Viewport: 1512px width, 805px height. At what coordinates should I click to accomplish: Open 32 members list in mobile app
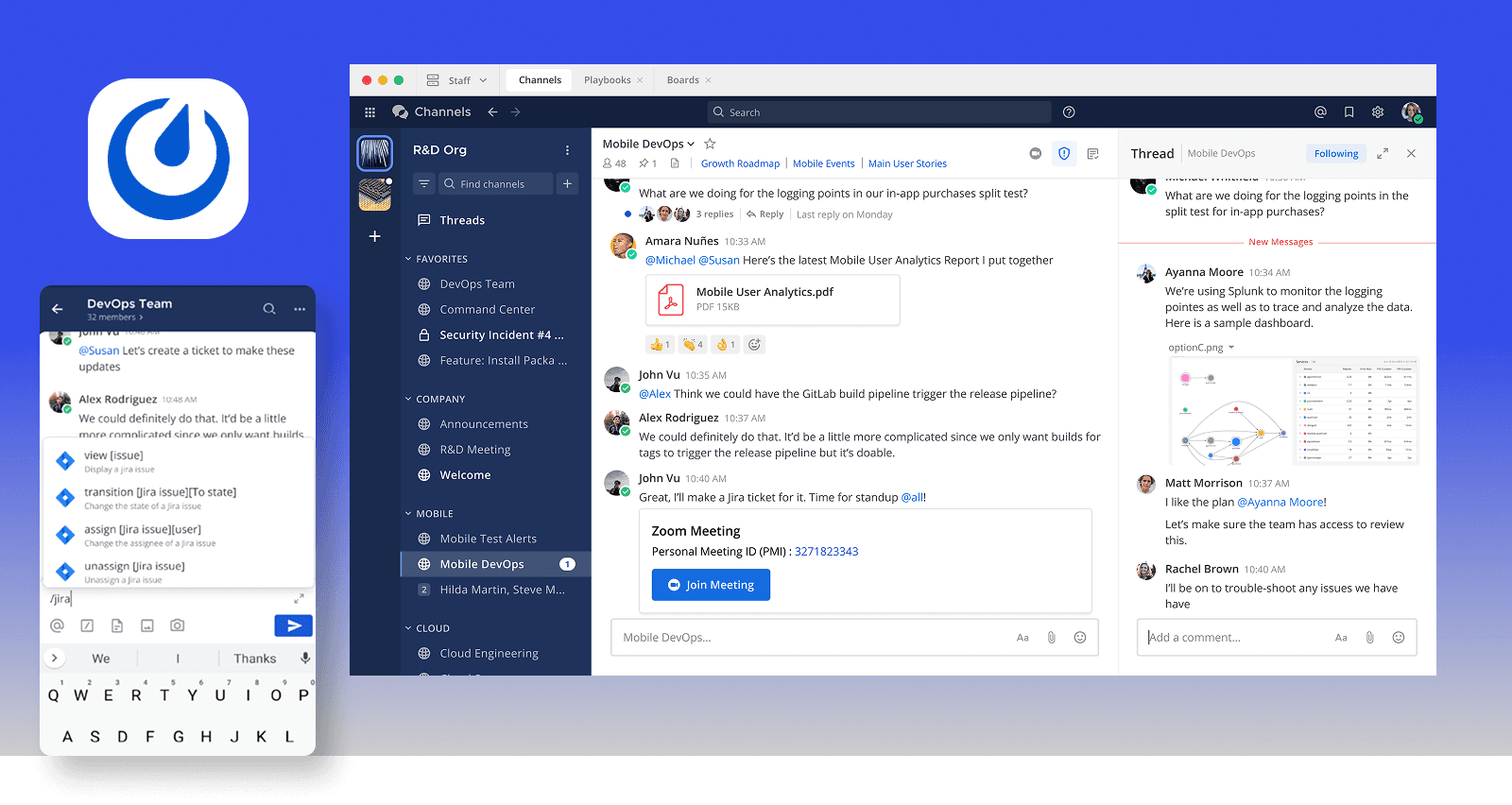[x=115, y=317]
